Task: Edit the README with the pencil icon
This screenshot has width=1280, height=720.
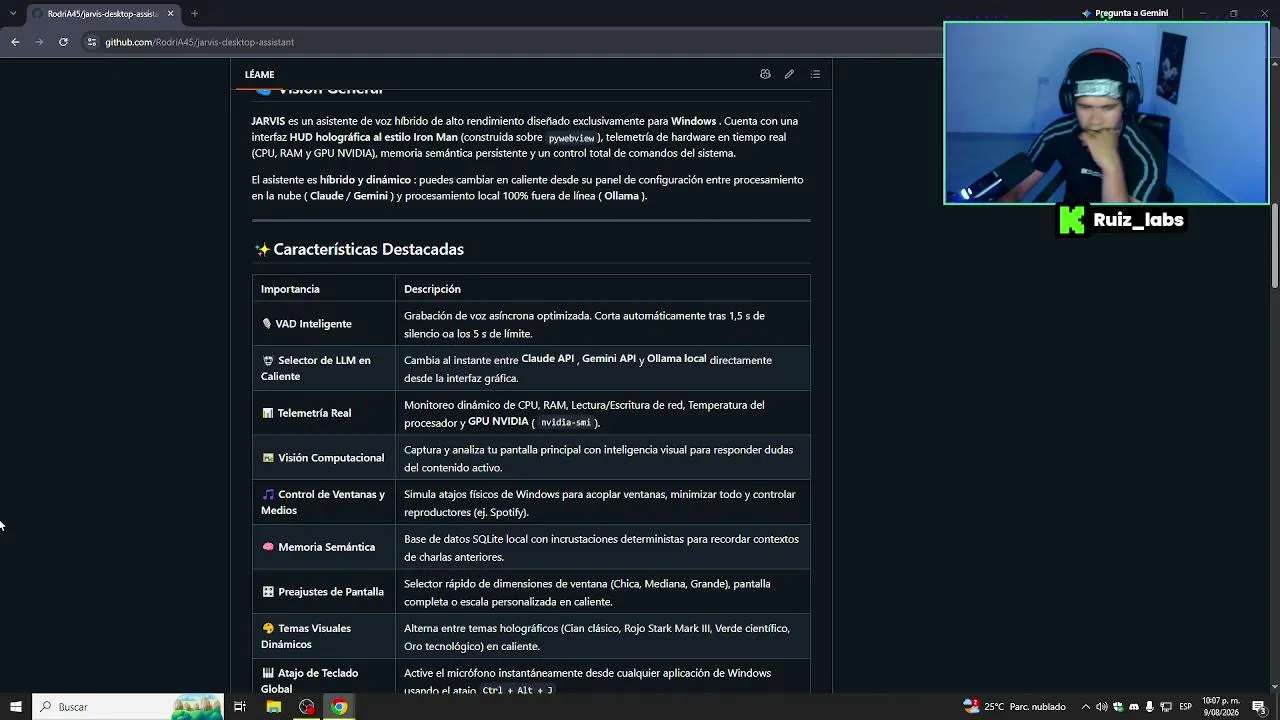Action: (x=789, y=74)
